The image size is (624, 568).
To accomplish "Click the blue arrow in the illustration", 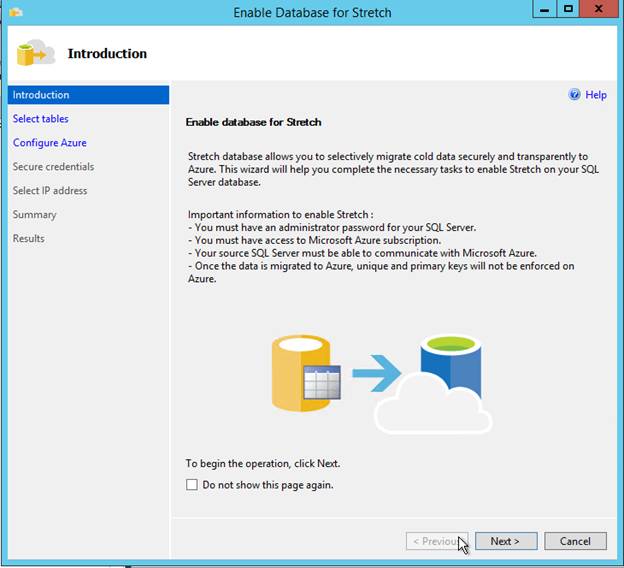I will tap(376, 373).
